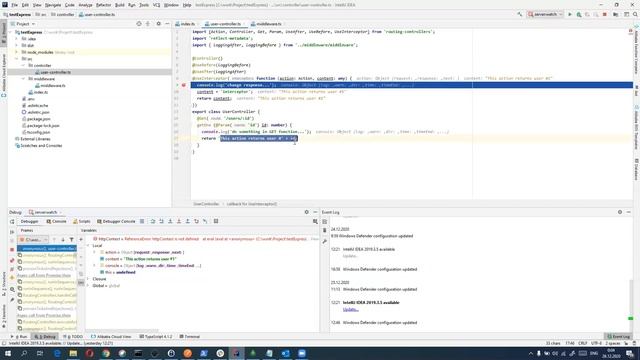The width and height of the screenshot is (640, 360).
Task: Open the thread selector dropdown in Frames
Action: point(33,240)
